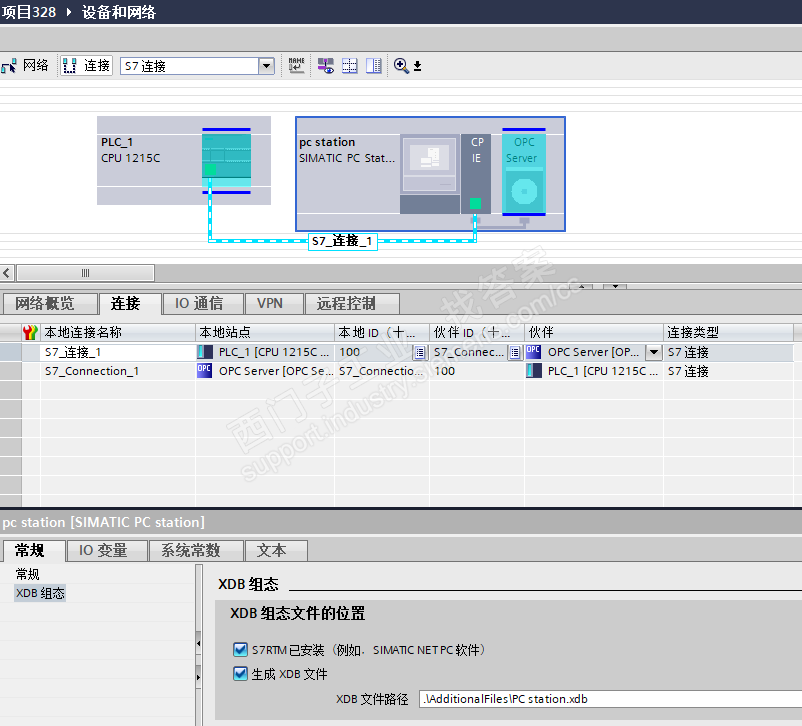Screen dimensions: 802x726
Task: Open the partner OPC Server dropdown arrow
Action: pos(654,352)
